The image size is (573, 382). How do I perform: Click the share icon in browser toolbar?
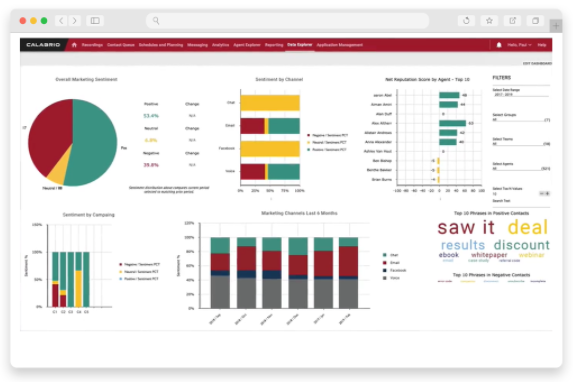click(x=512, y=20)
